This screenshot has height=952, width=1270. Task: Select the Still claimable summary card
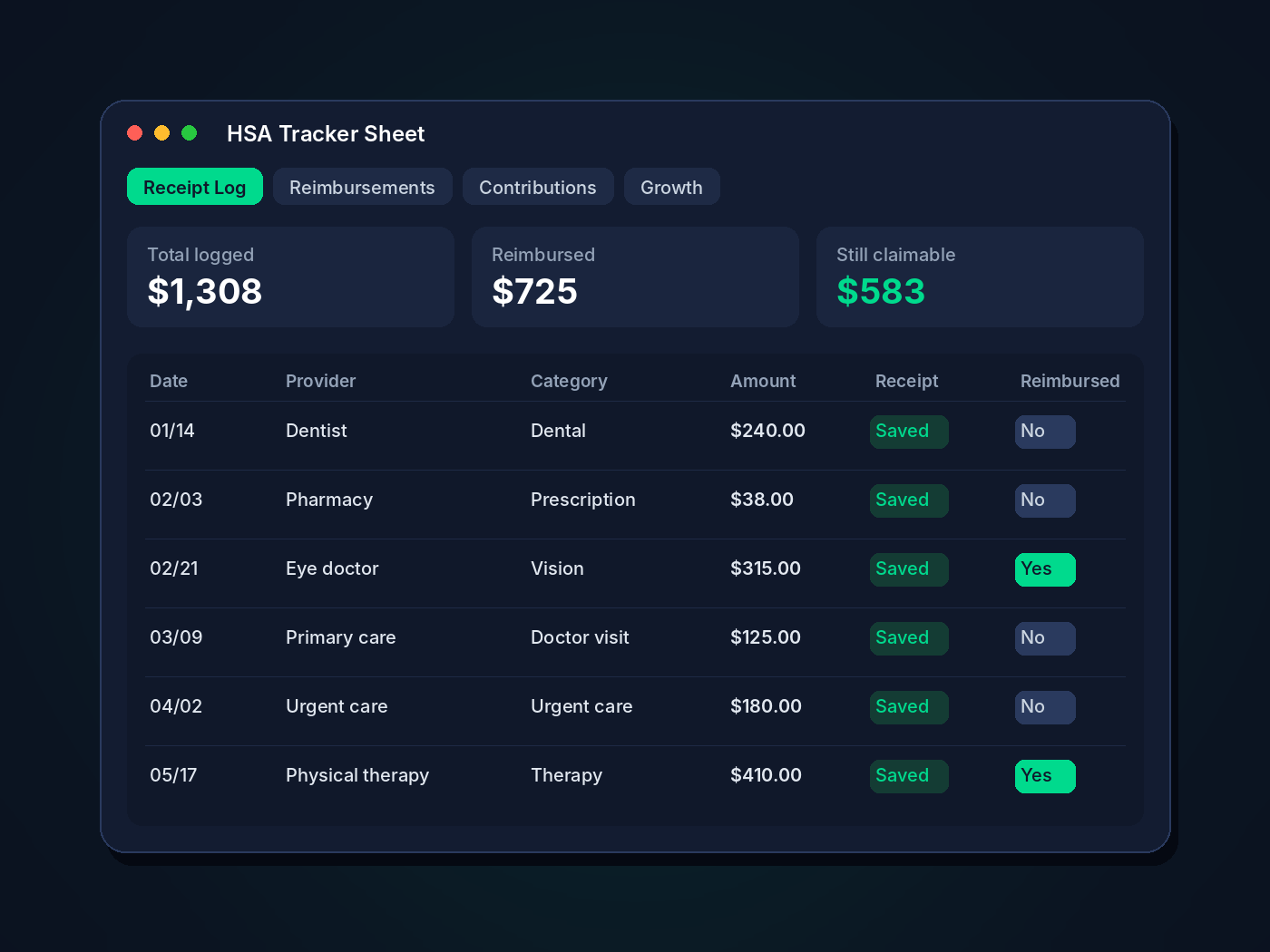point(980,277)
